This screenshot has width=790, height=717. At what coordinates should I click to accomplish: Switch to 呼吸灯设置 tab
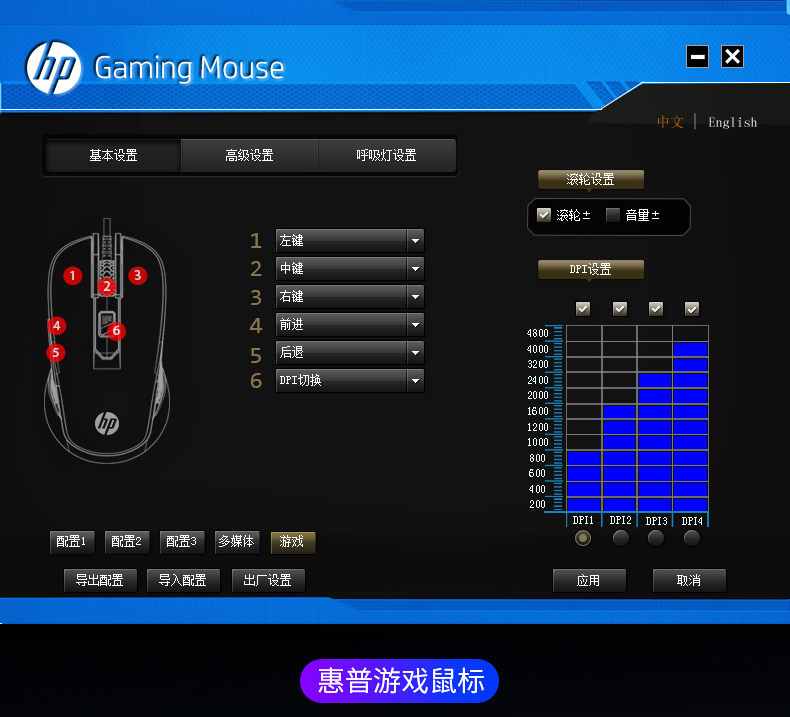point(386,155)
